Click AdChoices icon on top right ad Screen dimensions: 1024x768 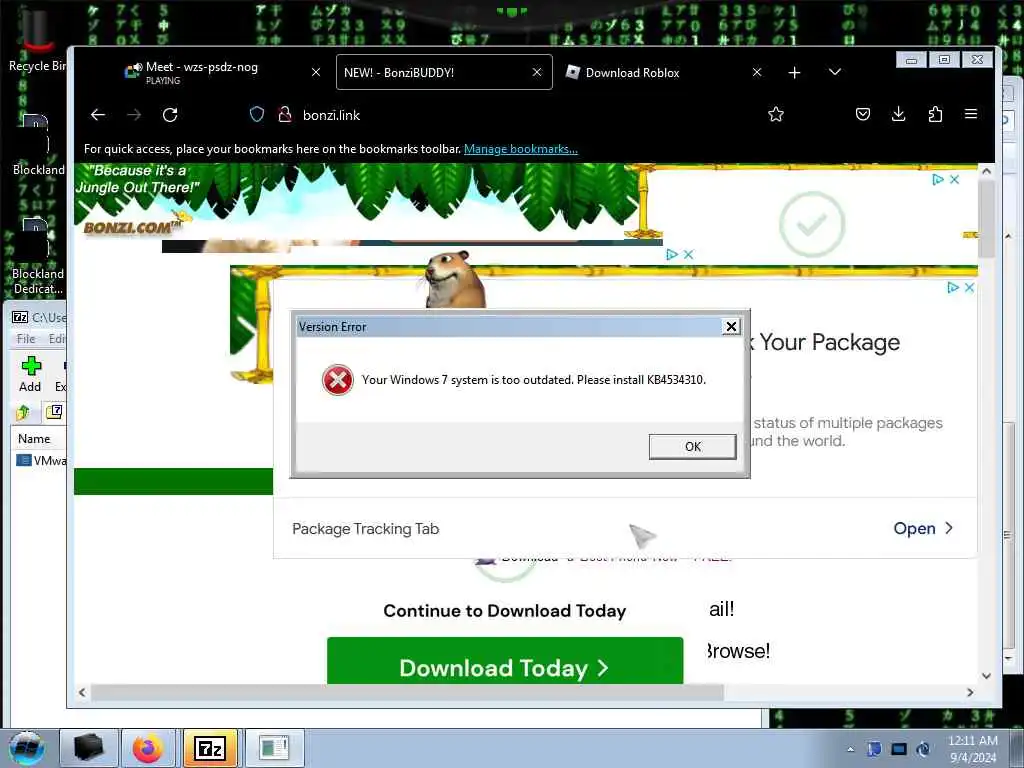[938, 180]
